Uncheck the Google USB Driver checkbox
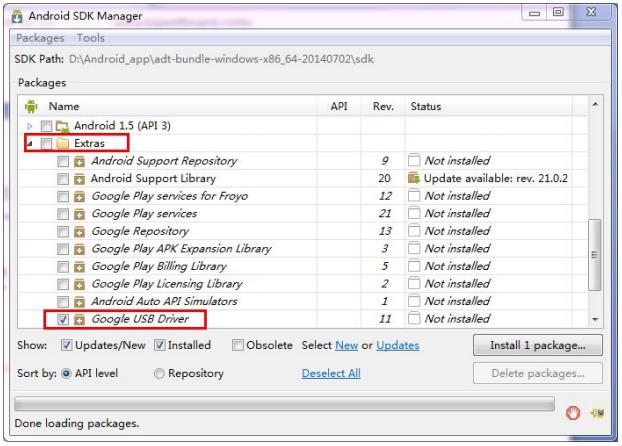622x446 pixels. pos(63,319)
